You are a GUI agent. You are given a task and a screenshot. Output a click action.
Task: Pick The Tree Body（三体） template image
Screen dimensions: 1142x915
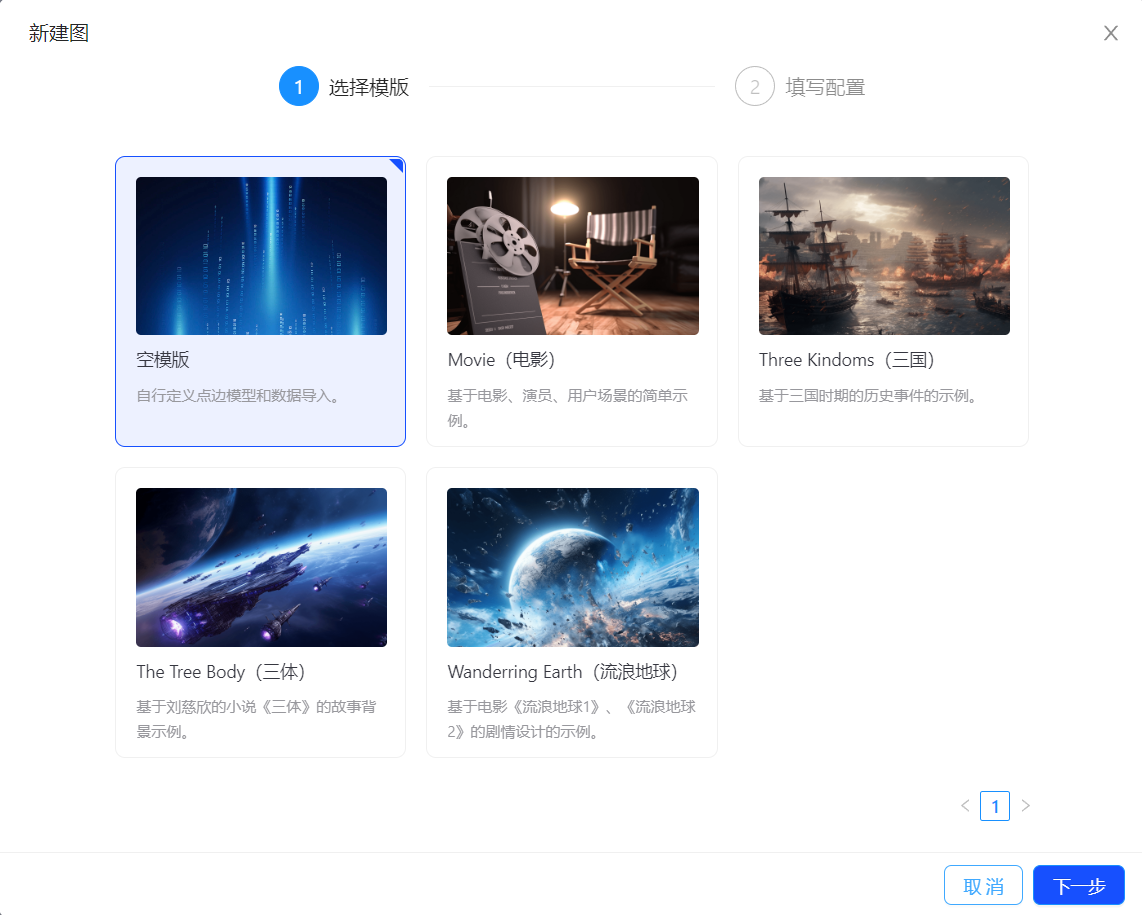point(261,567)
